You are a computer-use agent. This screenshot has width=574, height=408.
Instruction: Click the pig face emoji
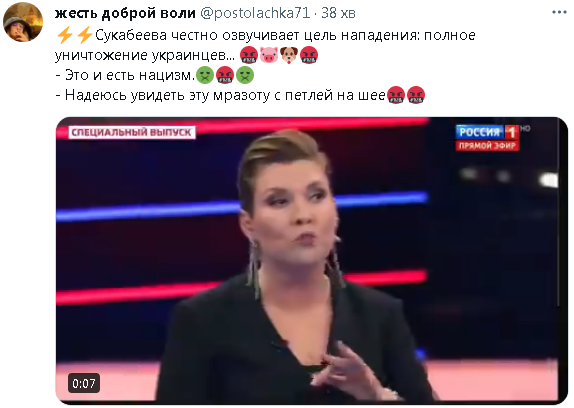[269, 55]
